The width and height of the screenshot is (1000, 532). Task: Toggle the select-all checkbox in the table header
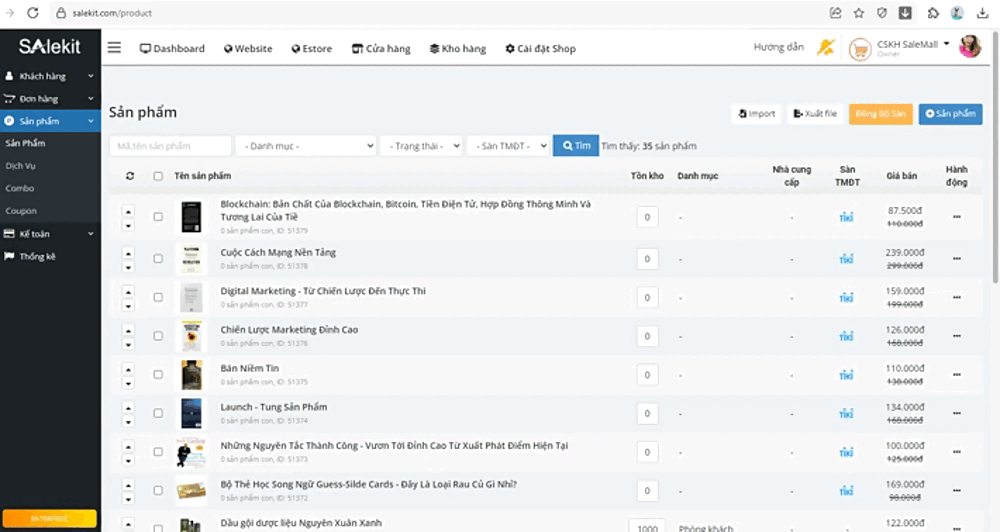click(x=158, y=176)
